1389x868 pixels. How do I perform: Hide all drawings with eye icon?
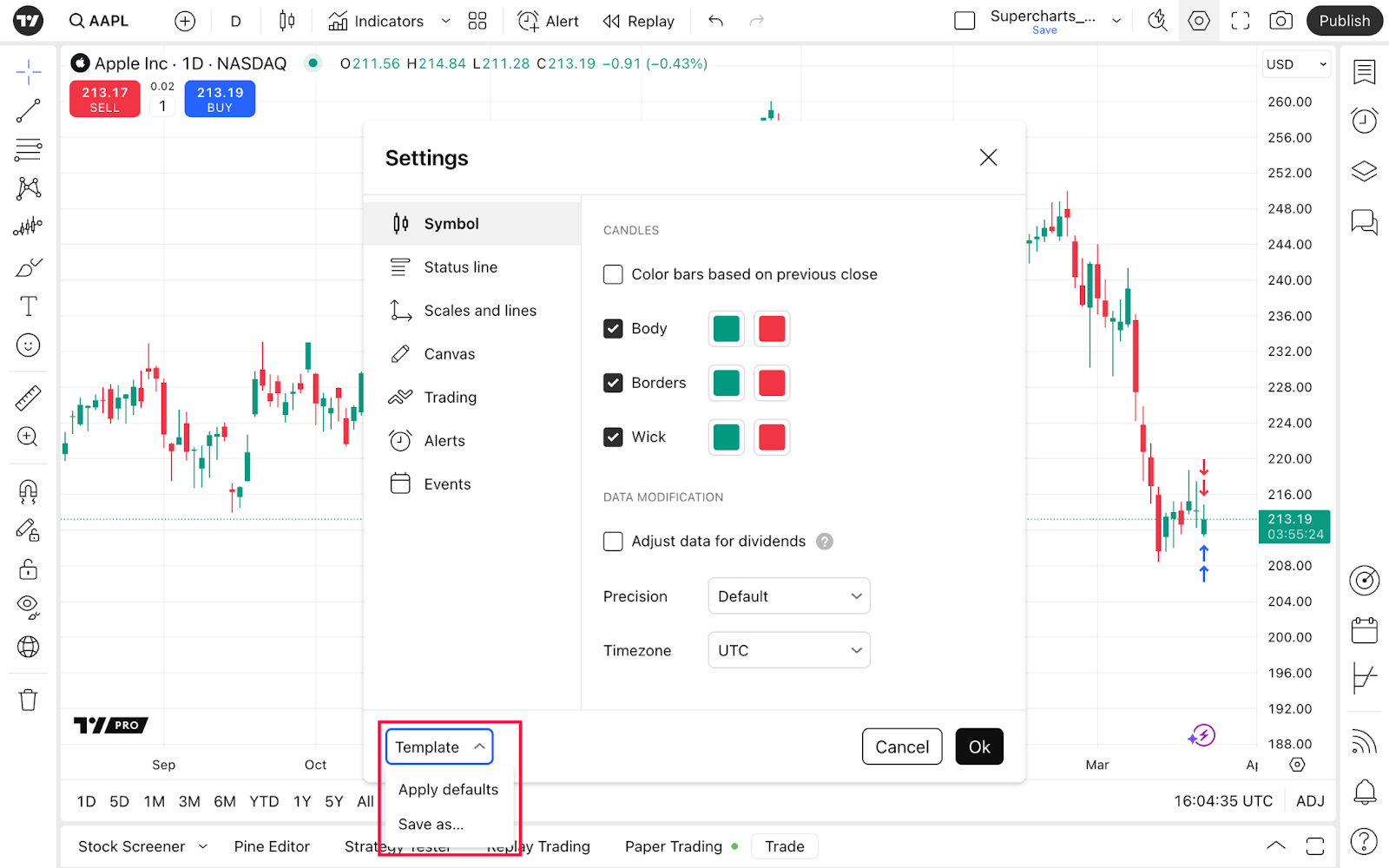pos(29,607)
